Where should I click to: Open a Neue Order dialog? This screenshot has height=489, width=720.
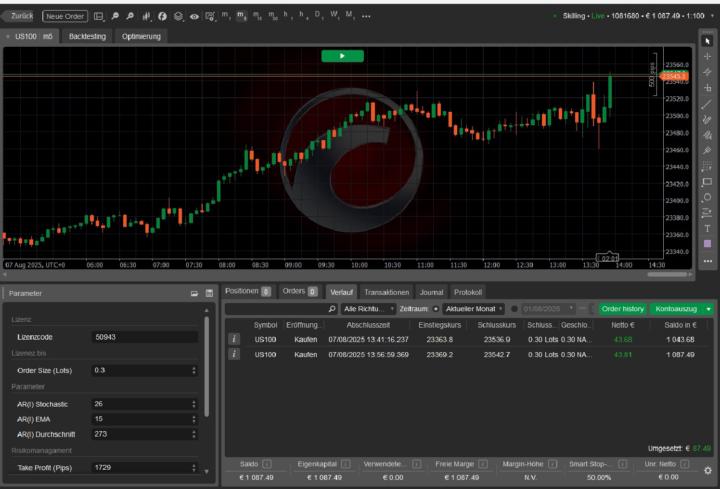pyautogui.click(x=65, y=16)
